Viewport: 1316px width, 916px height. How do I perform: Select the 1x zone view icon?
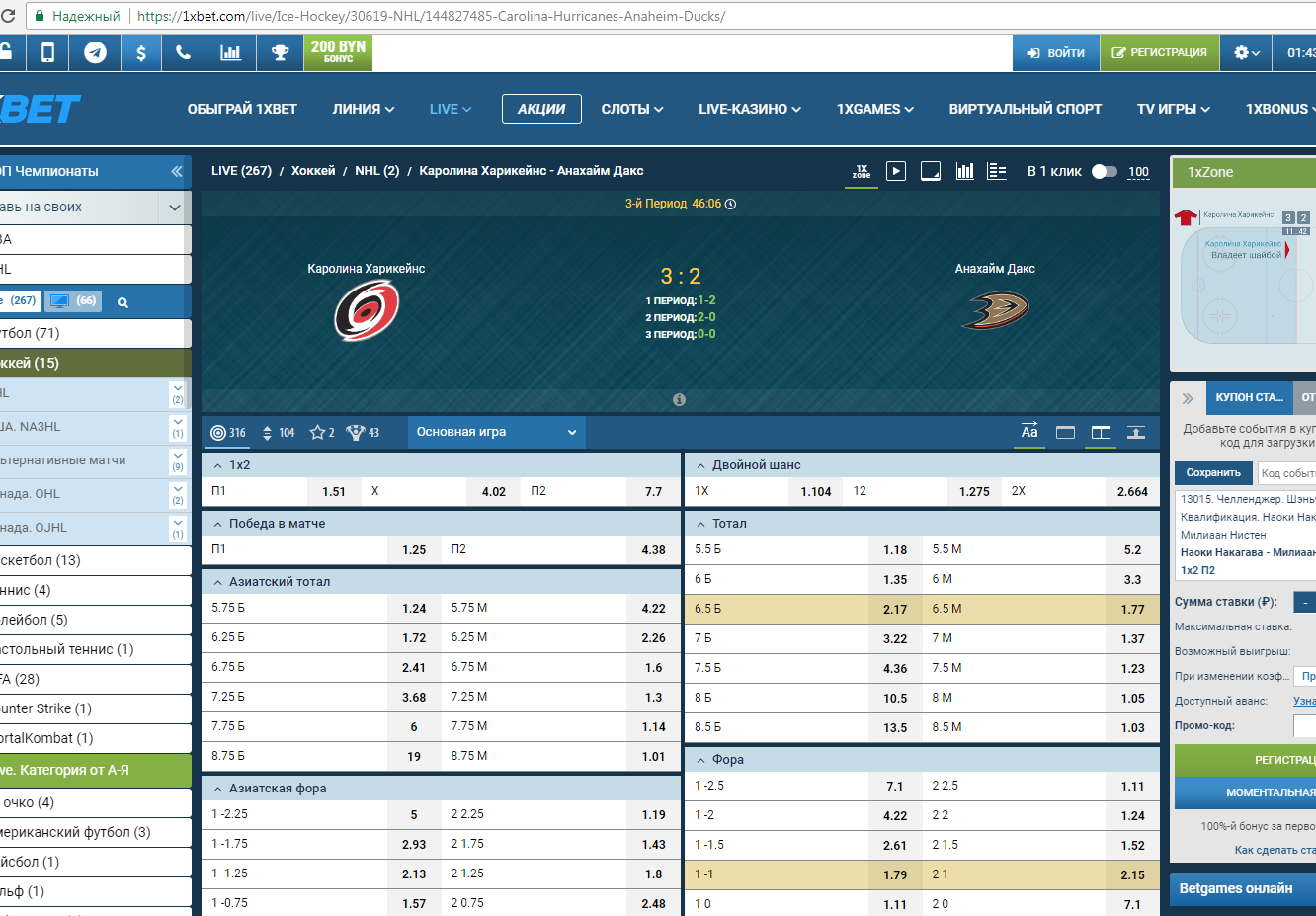point(862,171)
